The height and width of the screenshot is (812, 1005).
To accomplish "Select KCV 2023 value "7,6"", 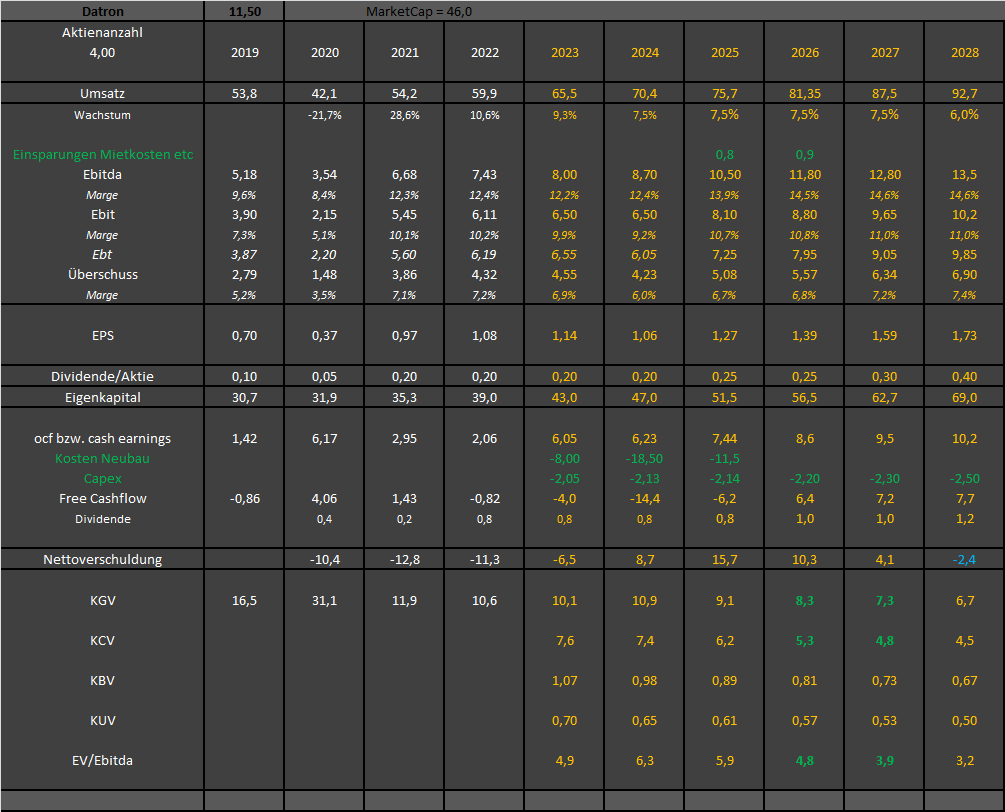I will pyautogui.click(x=565, y=640).
